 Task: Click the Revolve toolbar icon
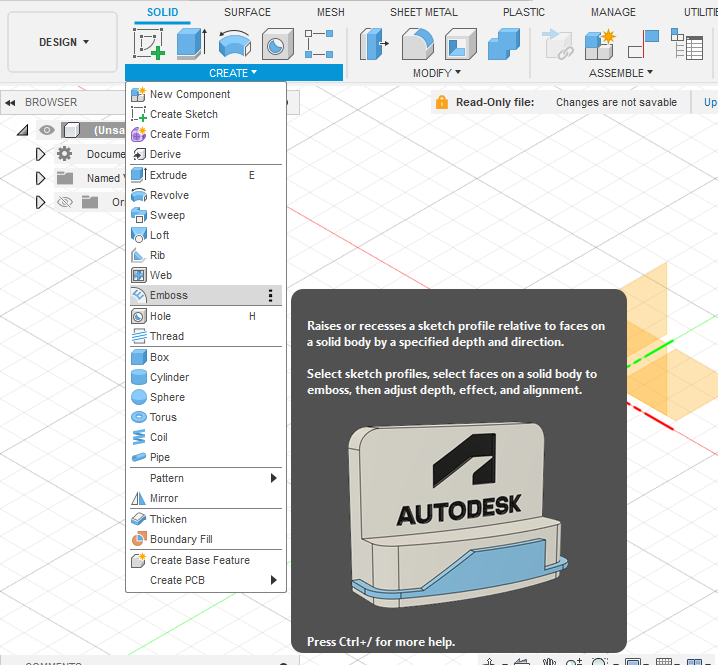click(x=234, y=44)
